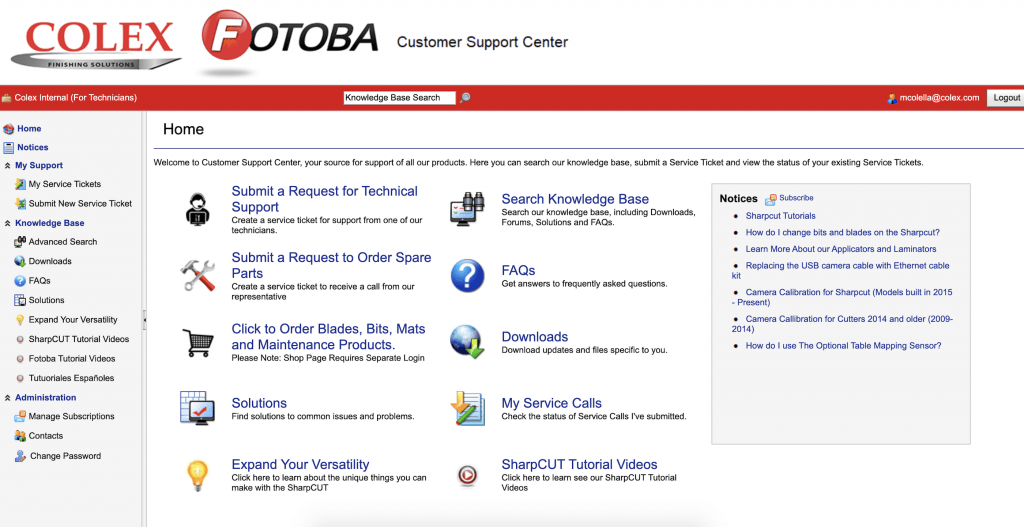The width and height of the screenshot is (1024, 527).
Task: Open Home in the sidebar
Action: pyautogui.click(x=29, y=129)
